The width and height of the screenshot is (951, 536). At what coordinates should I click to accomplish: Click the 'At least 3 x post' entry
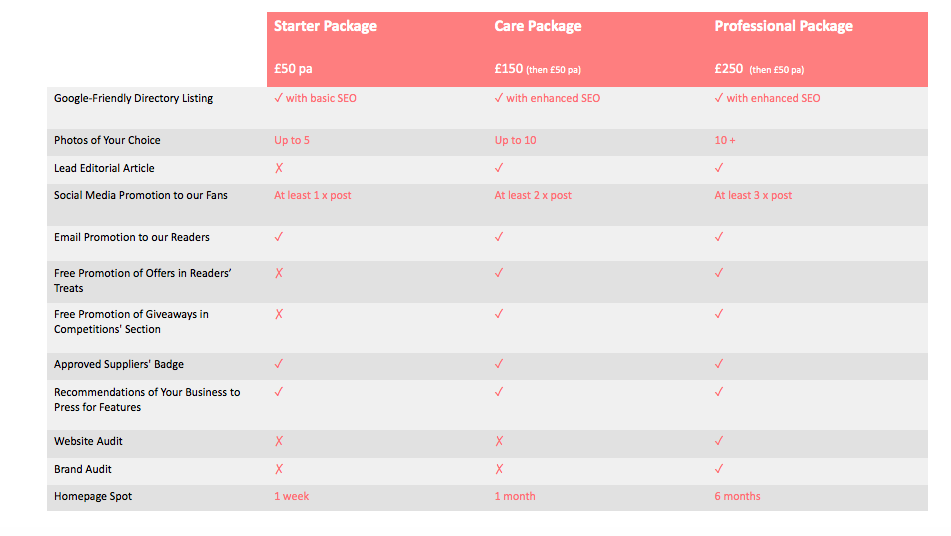click(x=753, y=195)
